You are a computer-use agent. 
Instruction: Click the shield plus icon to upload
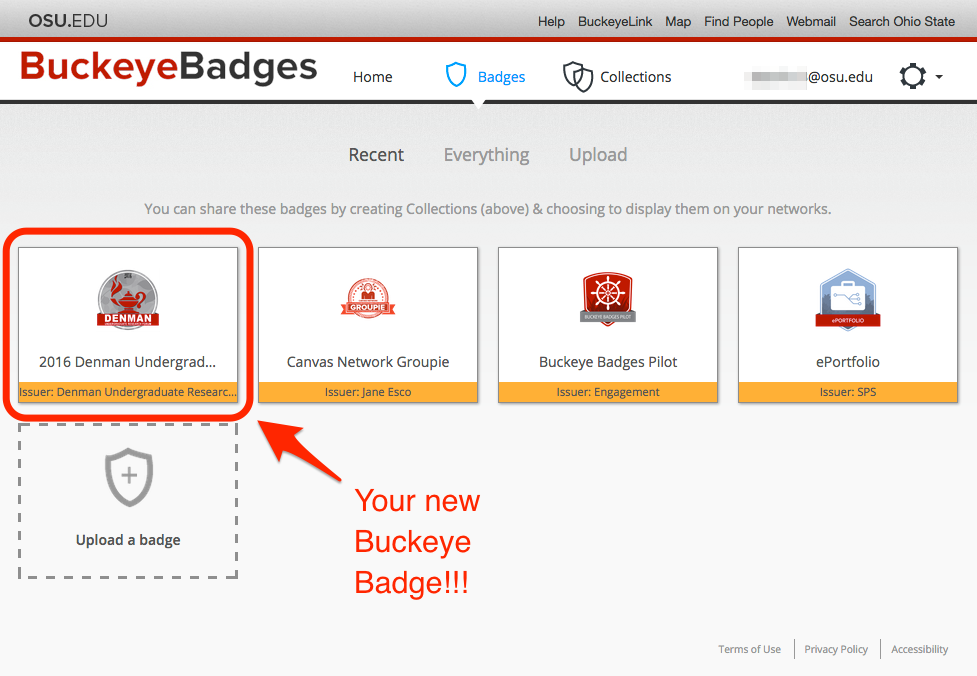(x=129, y=477)
